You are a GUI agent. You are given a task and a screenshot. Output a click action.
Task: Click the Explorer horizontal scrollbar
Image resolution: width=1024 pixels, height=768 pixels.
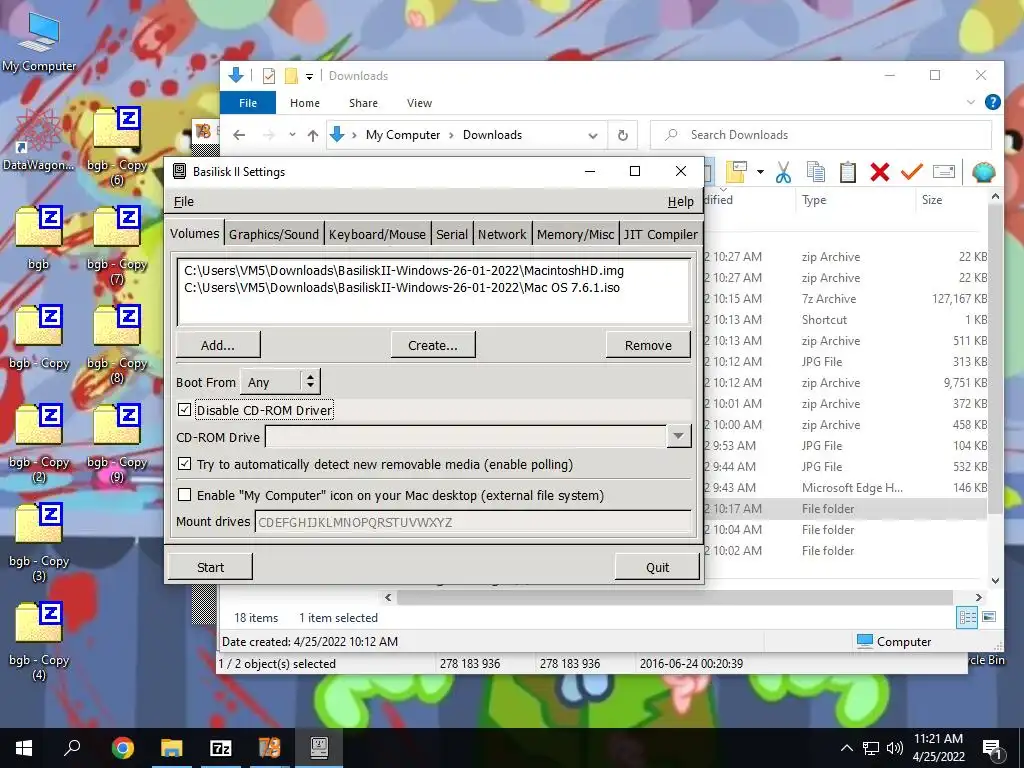pyautogui.click(x=675, y=597)
